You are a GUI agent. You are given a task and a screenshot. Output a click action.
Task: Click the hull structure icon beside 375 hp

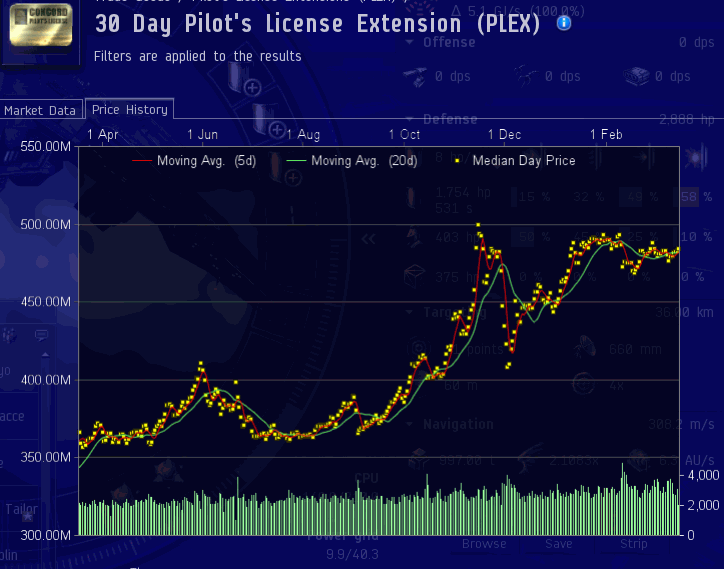414,276
